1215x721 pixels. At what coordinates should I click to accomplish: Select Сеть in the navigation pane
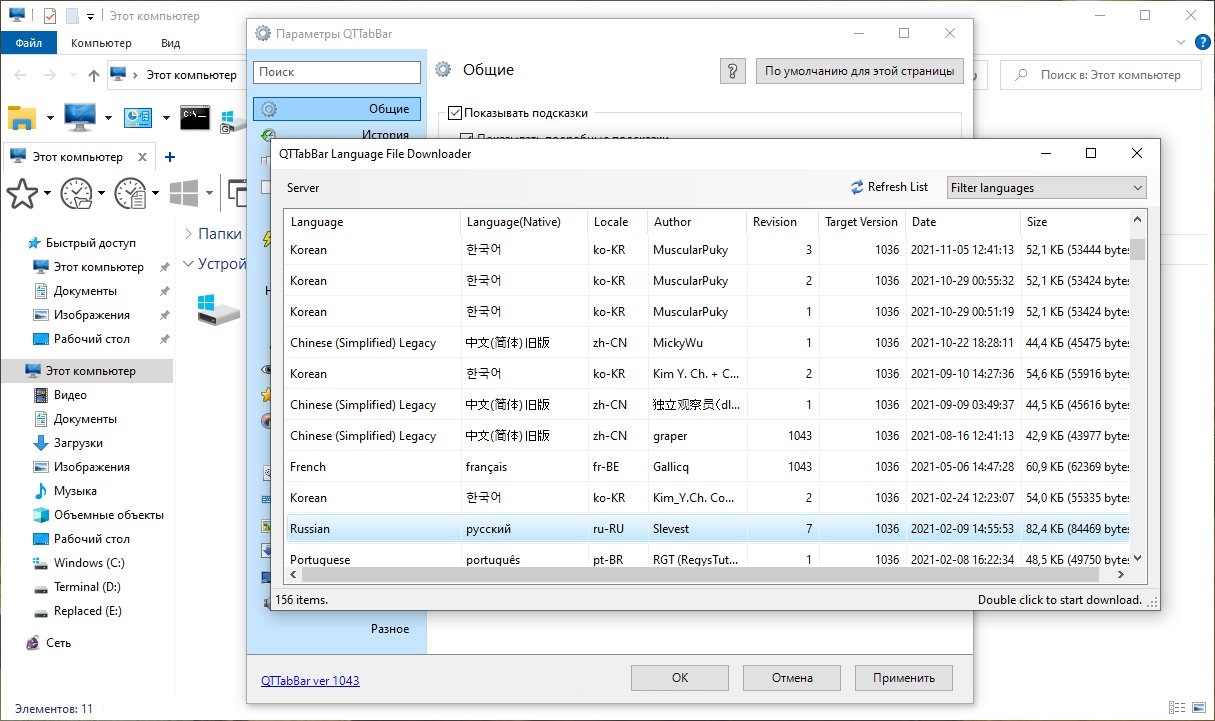click(x=58, y=643)
